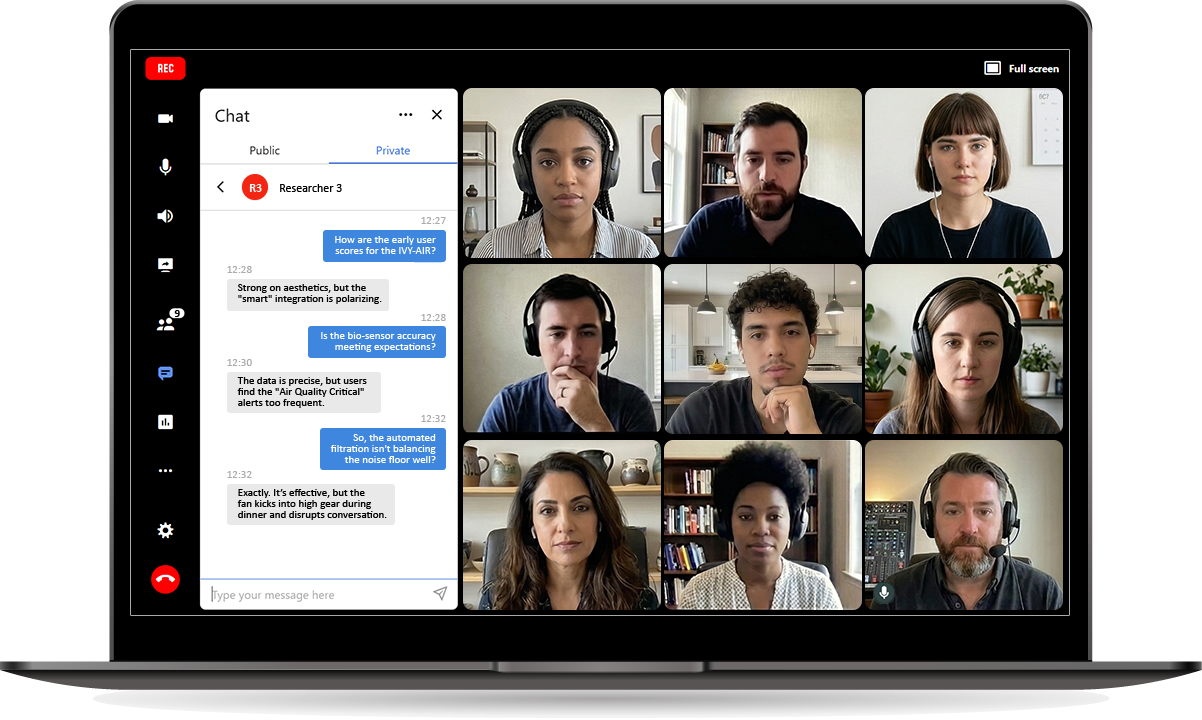Toggle the speaker volume icon

(x=165, y=216)
